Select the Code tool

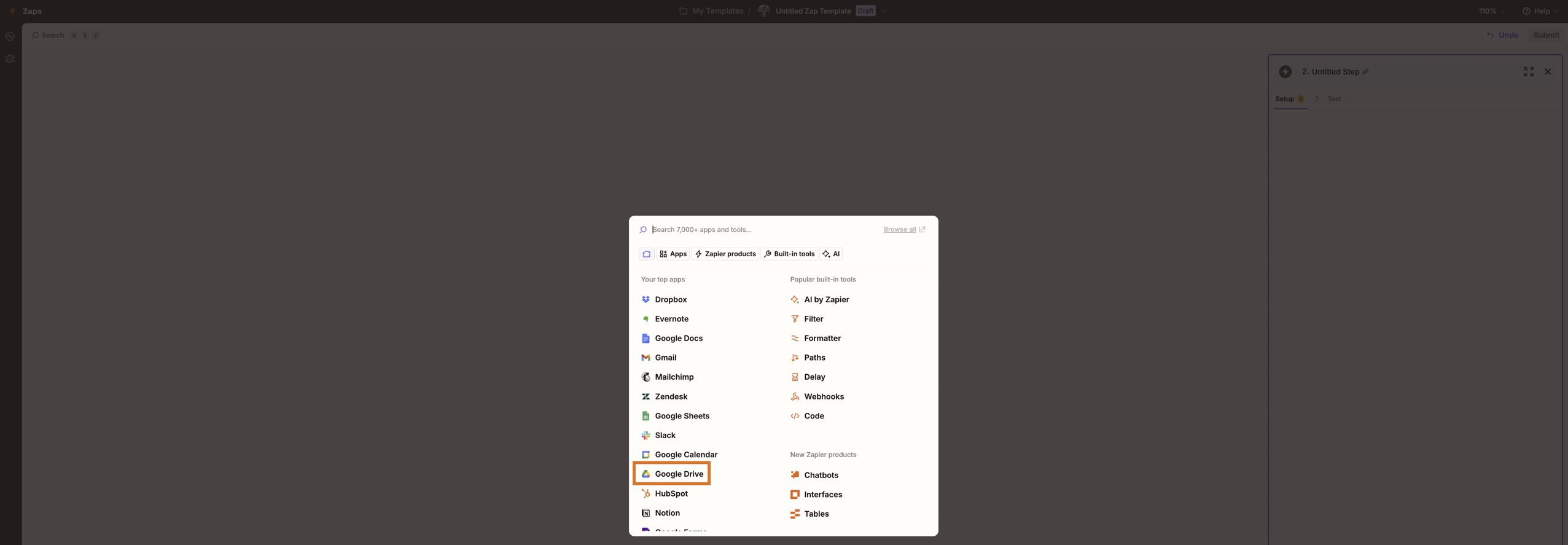point(807,416)
